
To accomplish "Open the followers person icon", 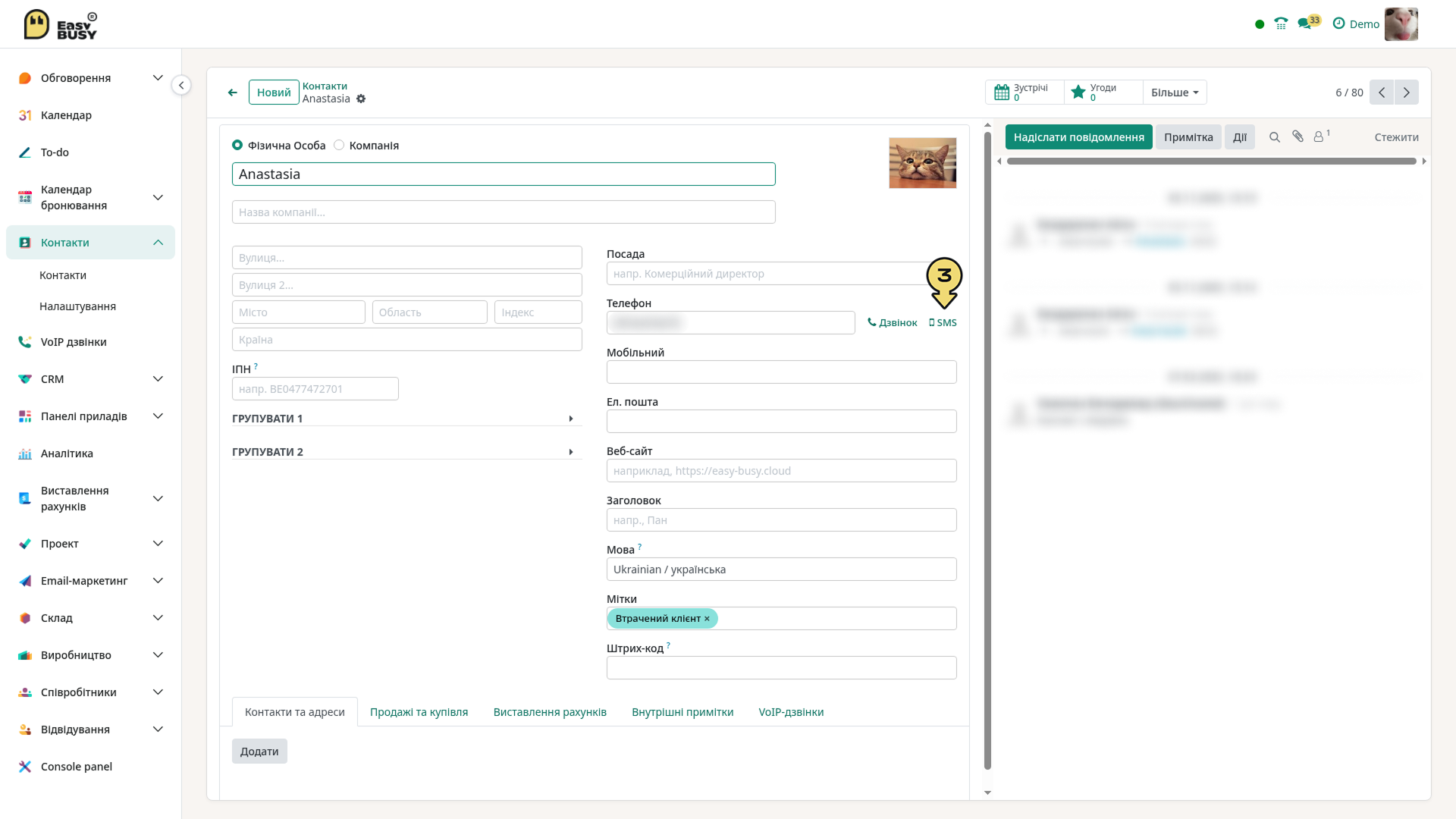I will pyautogui.click(x=1321, y=136).
